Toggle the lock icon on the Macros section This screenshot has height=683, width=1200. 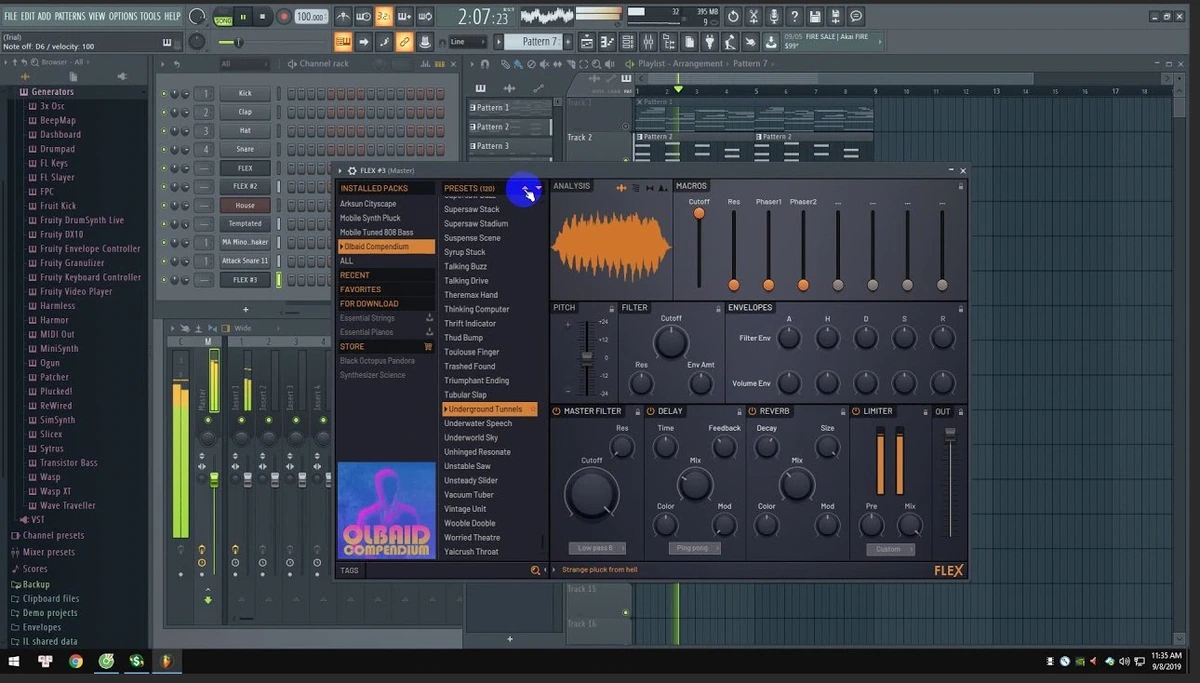tap(961, 186)
